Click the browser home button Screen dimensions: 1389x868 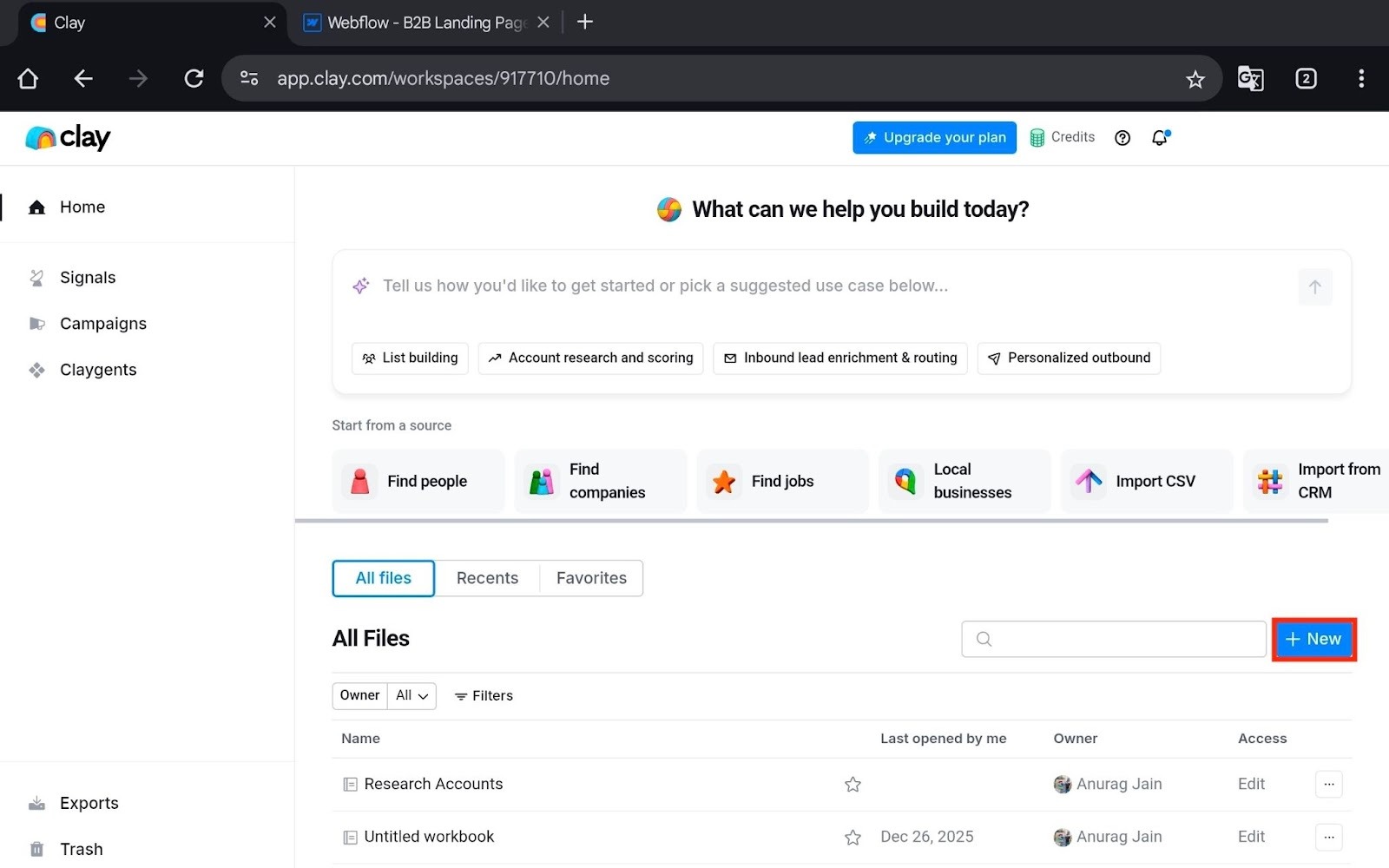pos(28,79)
